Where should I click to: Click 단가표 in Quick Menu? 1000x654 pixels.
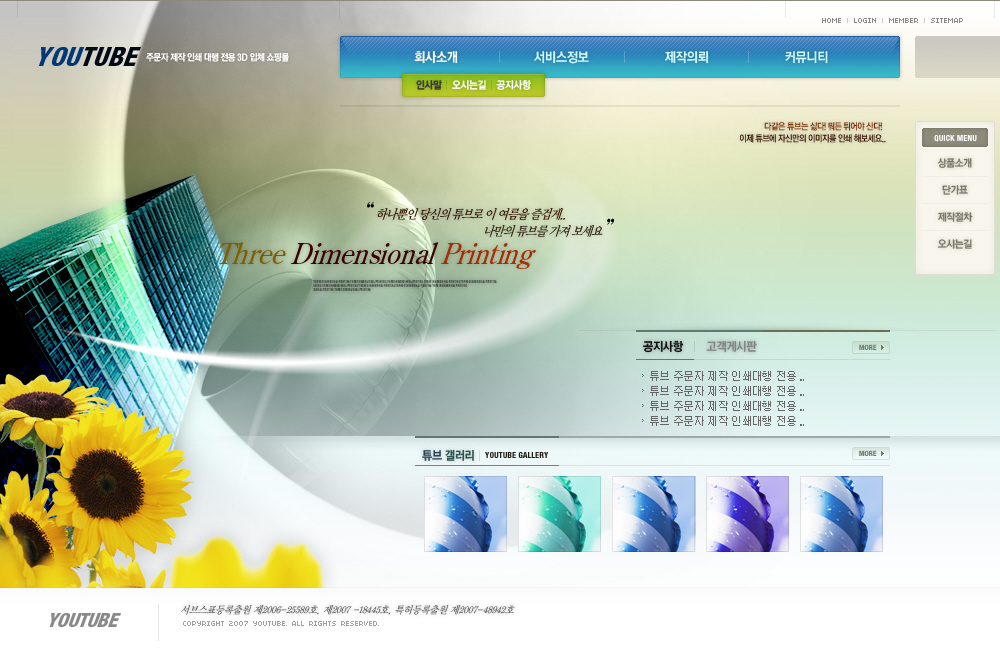pyautogui.click(x=954, y=189)
